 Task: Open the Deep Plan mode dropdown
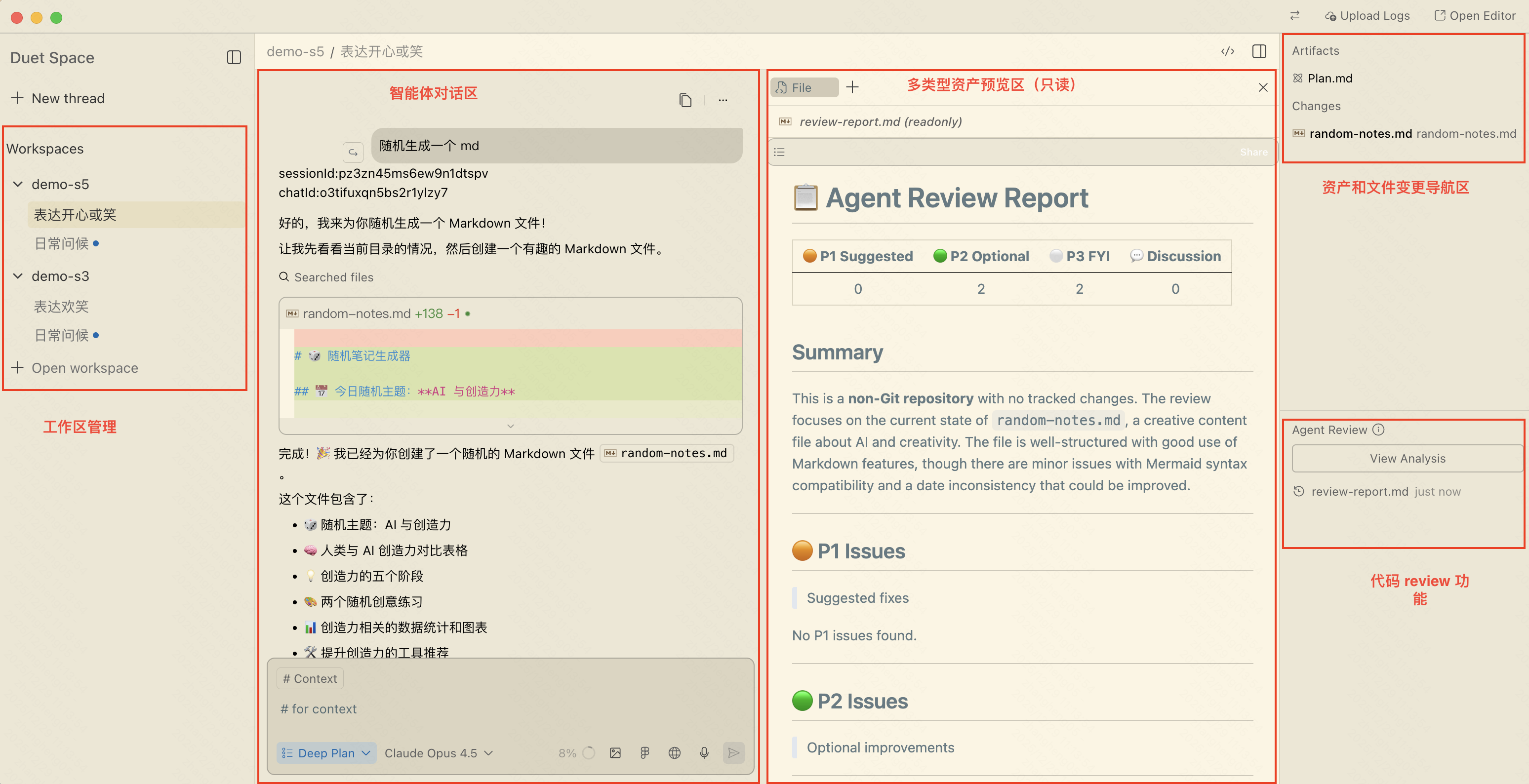(326, 752)
